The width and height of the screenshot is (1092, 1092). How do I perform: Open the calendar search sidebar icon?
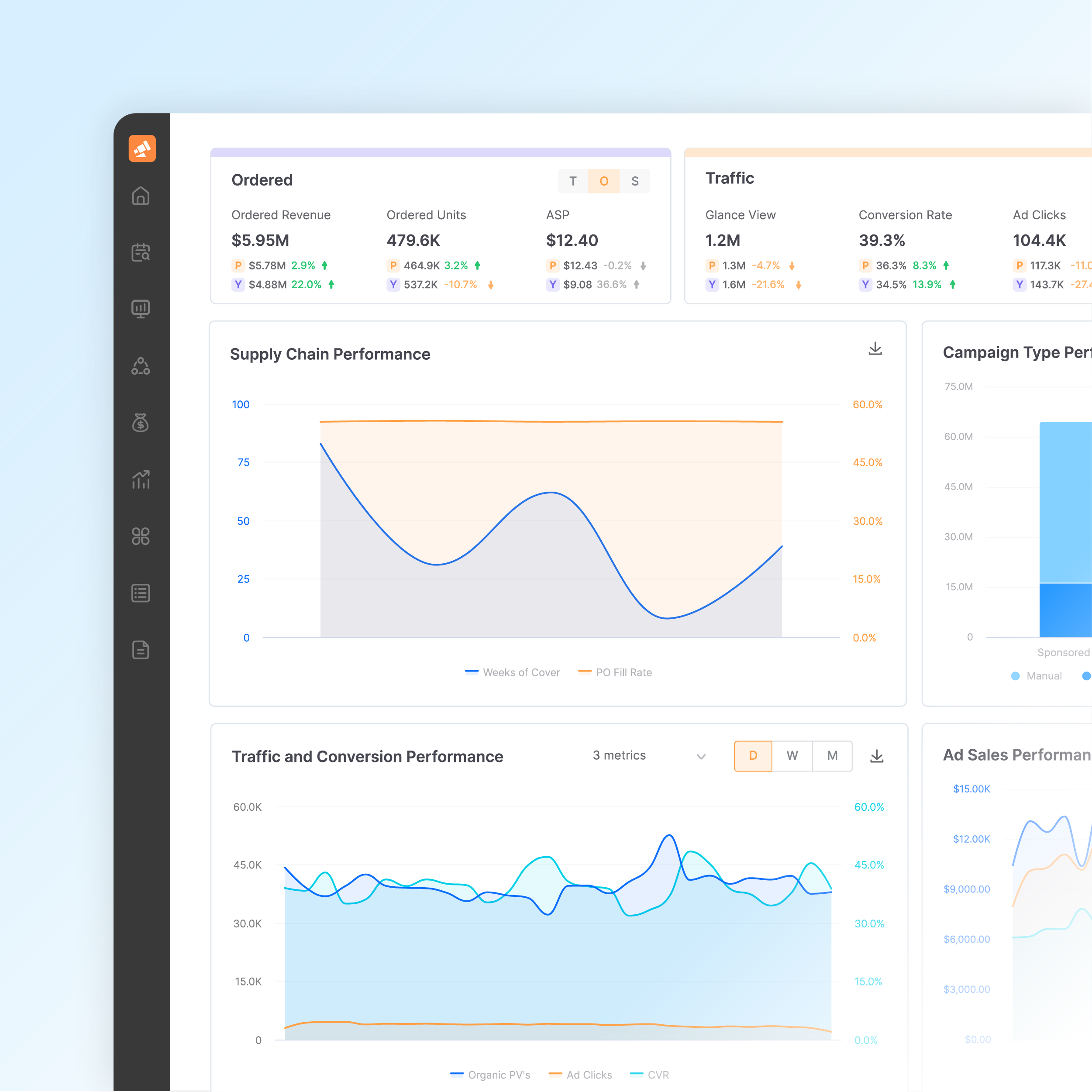(141, 253)
